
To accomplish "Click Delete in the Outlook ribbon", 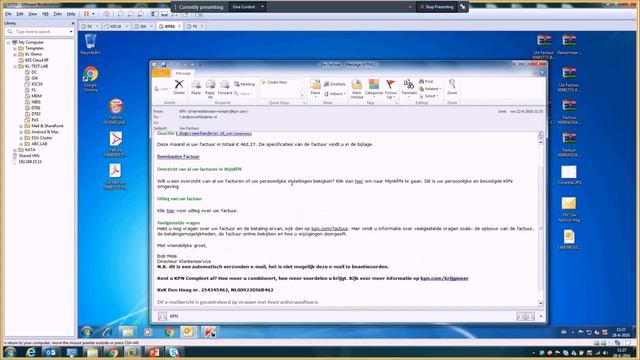I will pyautogui.click(x=179, y=87).
